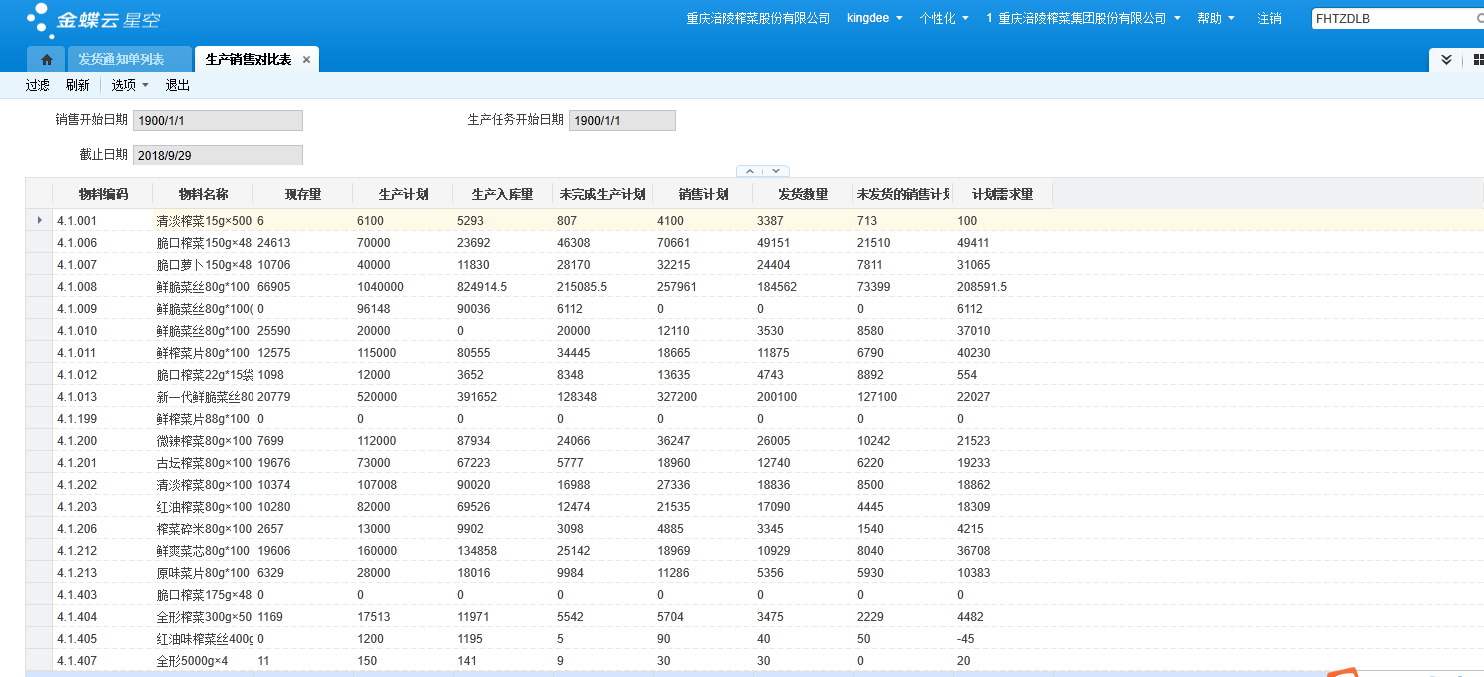Select the 生产销售对比表 tab
1484x677 pixels.
[248, 60]
